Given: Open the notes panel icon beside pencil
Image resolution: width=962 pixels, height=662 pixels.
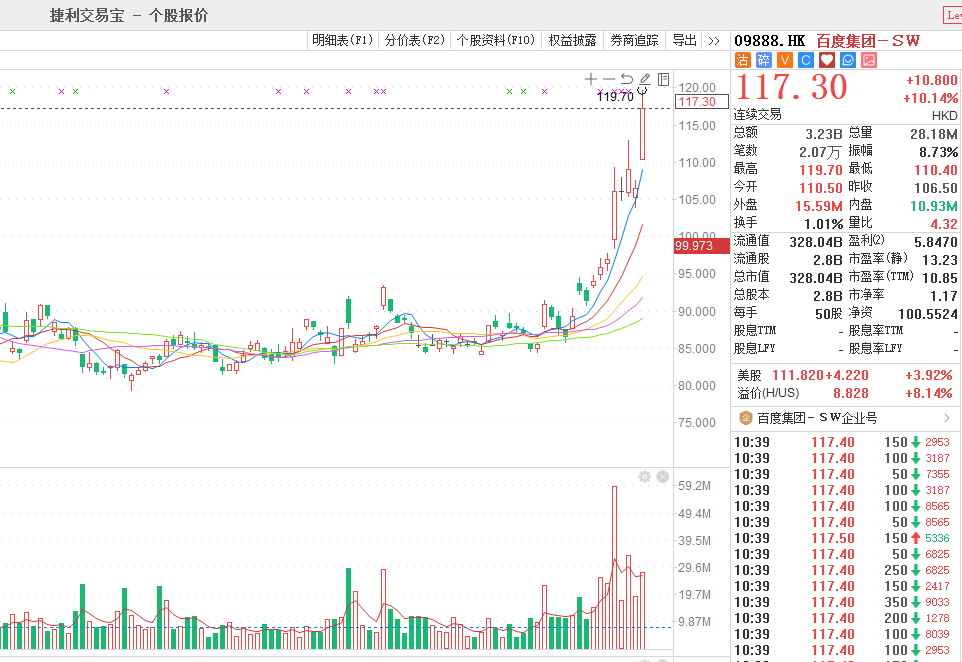Looking at the screenshot, I should pyautogui.click(x=663, y=79).
